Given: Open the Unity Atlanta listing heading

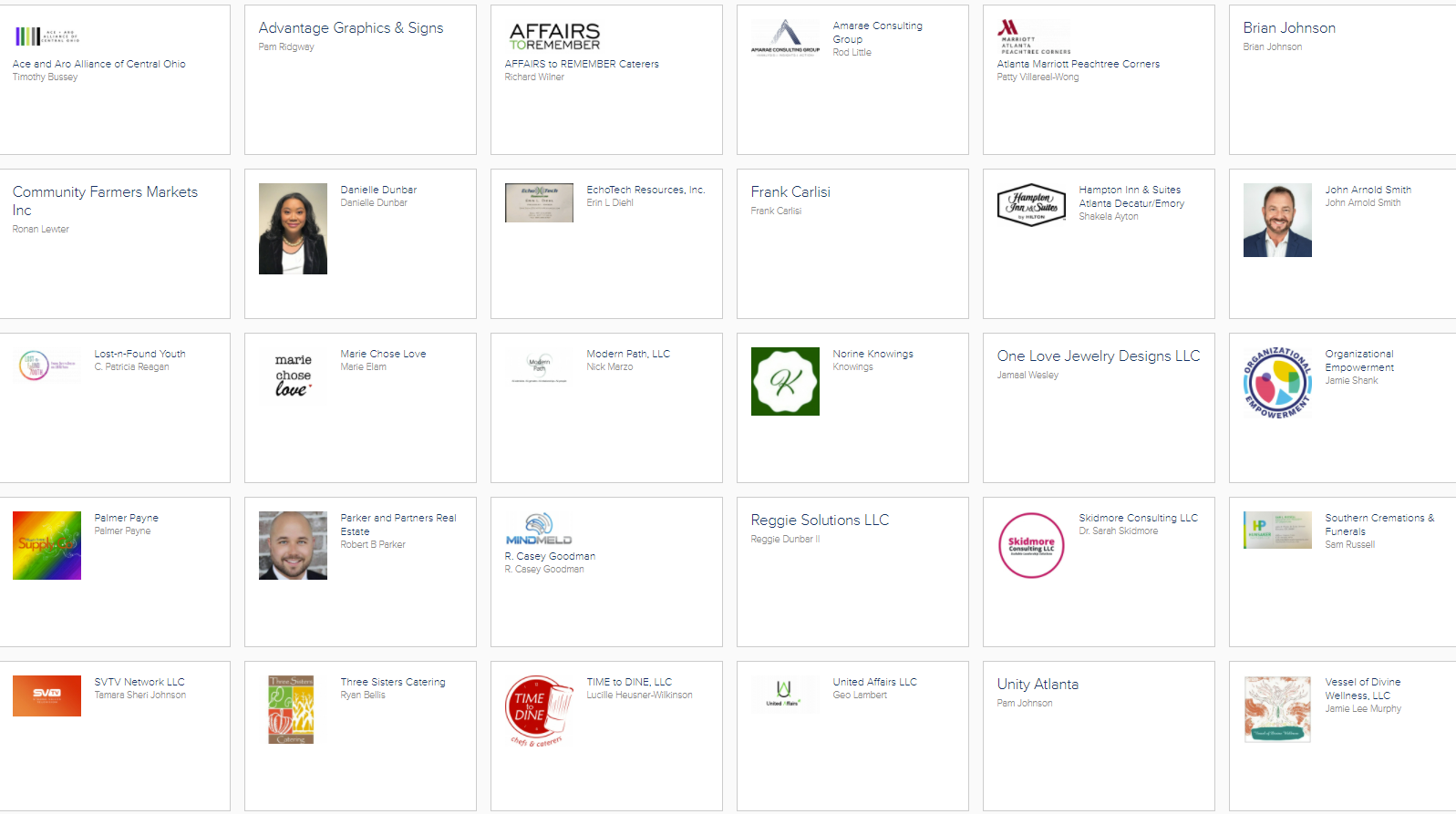Looking at the screenshot, I should click(x=1038, y=685).
